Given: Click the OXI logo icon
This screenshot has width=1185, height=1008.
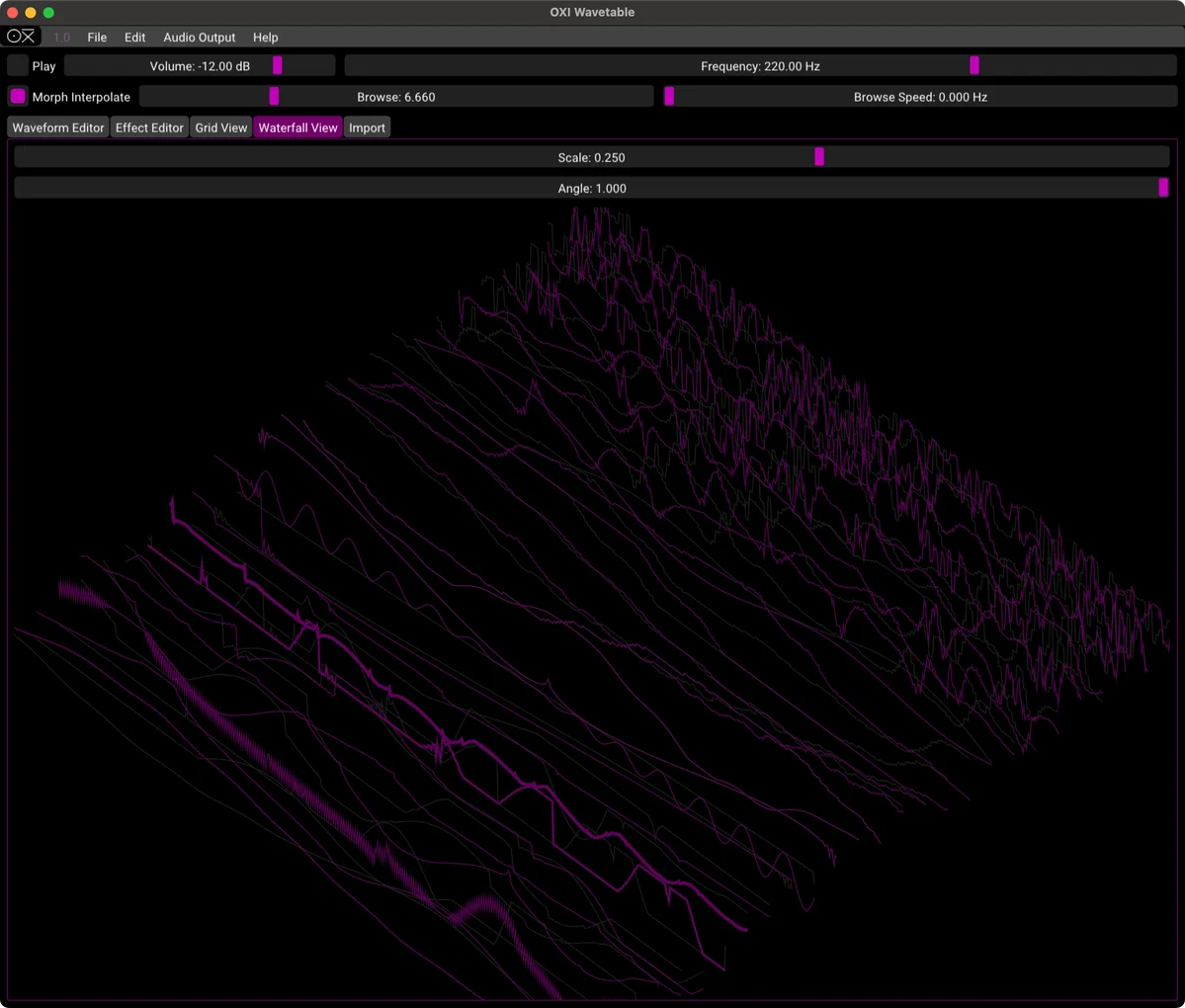Looking at the screenshot, I should pyautogui.click(x=21, y=36).
